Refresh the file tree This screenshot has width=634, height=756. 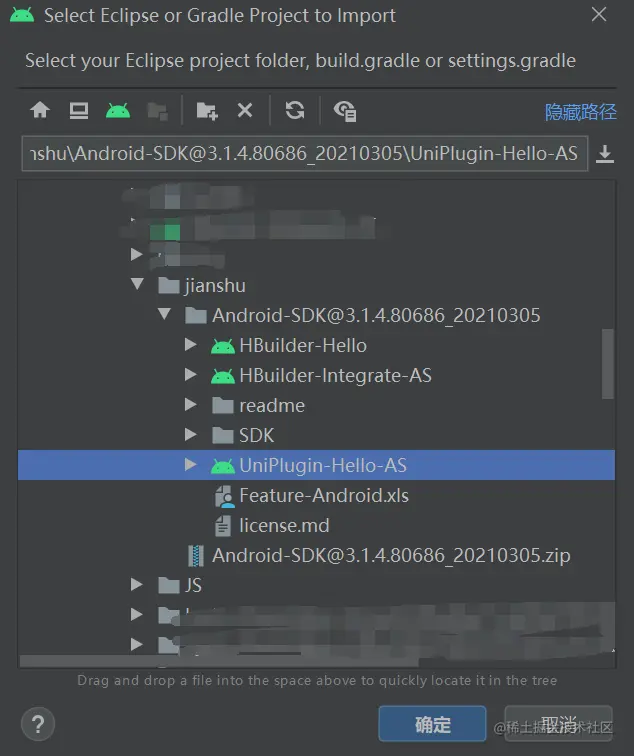pos(295,110)
